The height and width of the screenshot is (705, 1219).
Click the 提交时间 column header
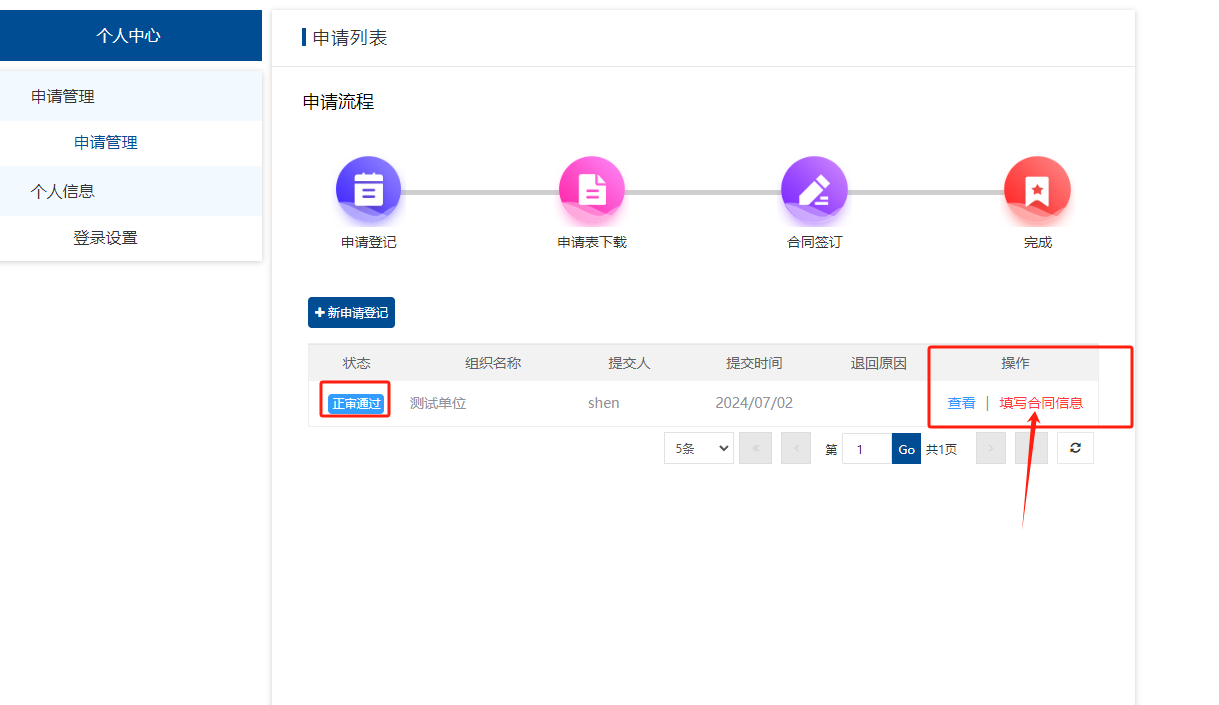pos(754,363)
